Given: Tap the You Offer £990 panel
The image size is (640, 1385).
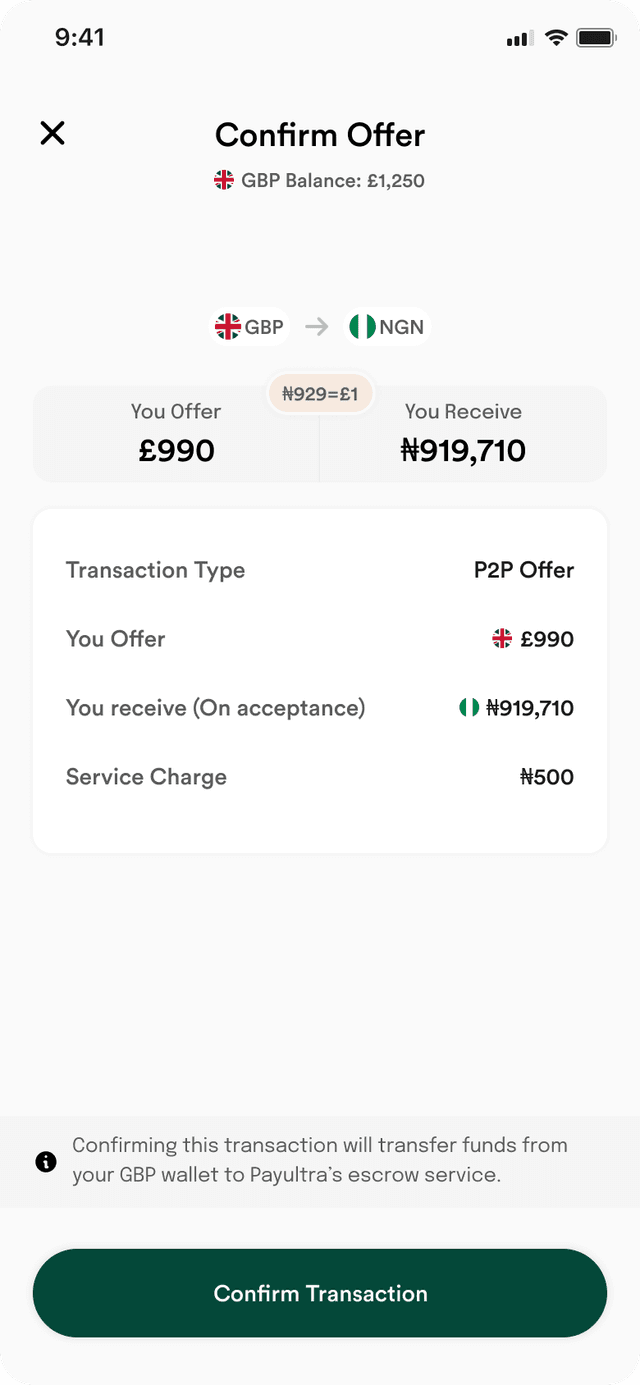Looking at the screenshot, I should [176, 434].
